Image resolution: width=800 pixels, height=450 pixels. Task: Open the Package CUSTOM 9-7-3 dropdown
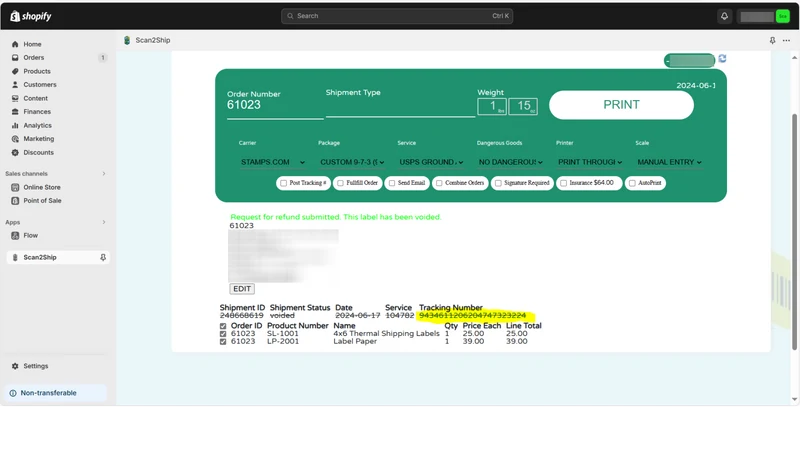(352, 162)
